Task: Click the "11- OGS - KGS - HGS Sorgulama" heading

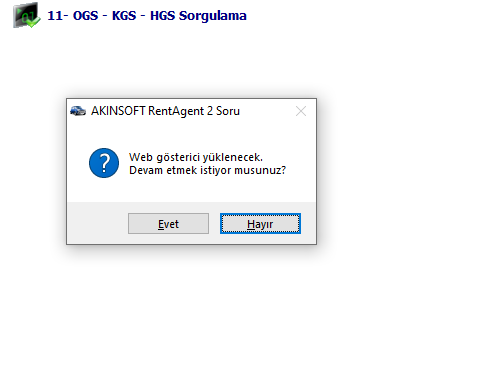Action: coord(147,16)
